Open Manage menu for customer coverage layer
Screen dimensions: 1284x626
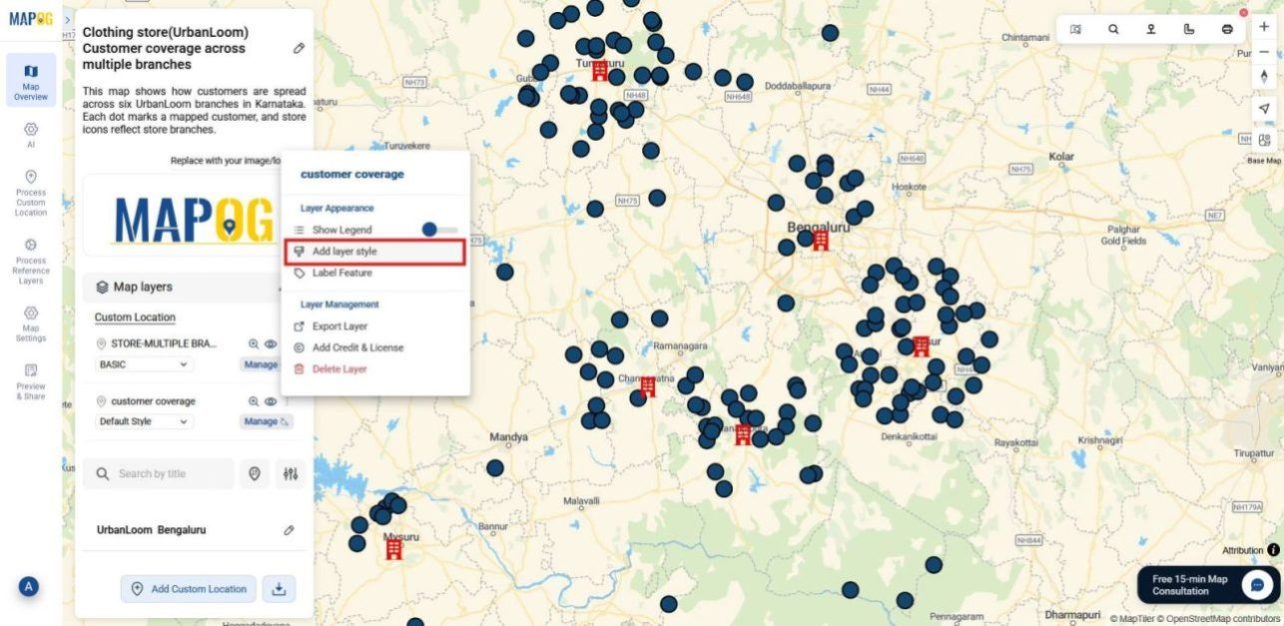pyautogui.click(x=265, y=422)
